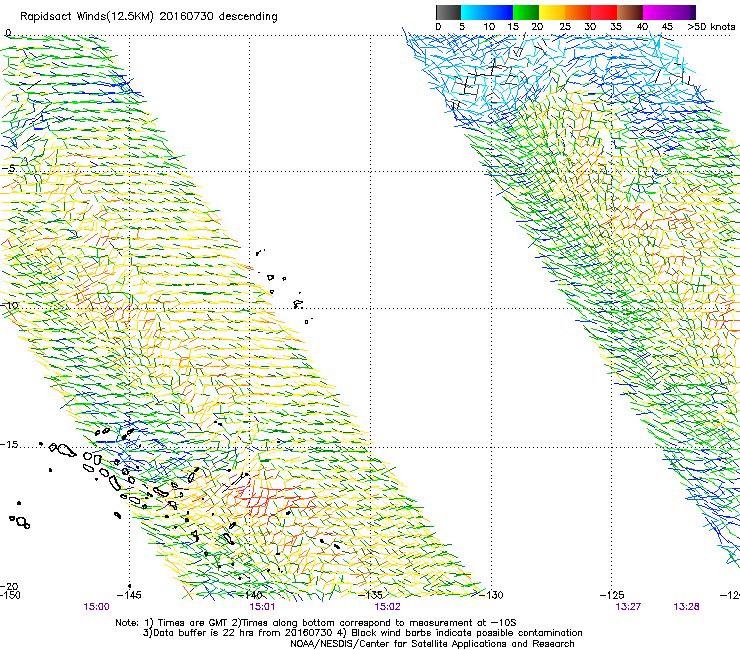Click the 'Data buffer is 22 hrs' note line
This screenshot has height=650, width=740.
[362, 633]
